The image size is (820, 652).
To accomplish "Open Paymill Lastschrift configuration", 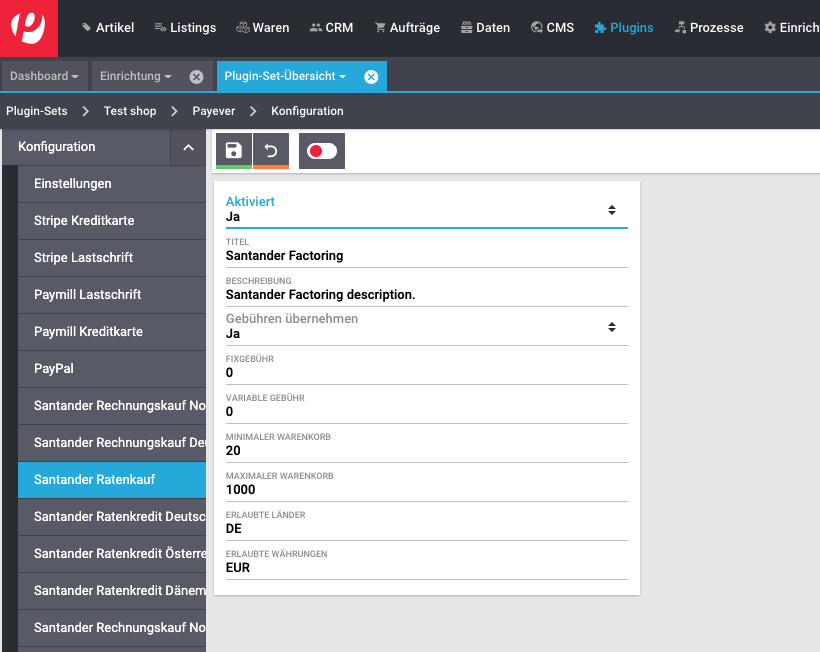I will tap(112, 295).
